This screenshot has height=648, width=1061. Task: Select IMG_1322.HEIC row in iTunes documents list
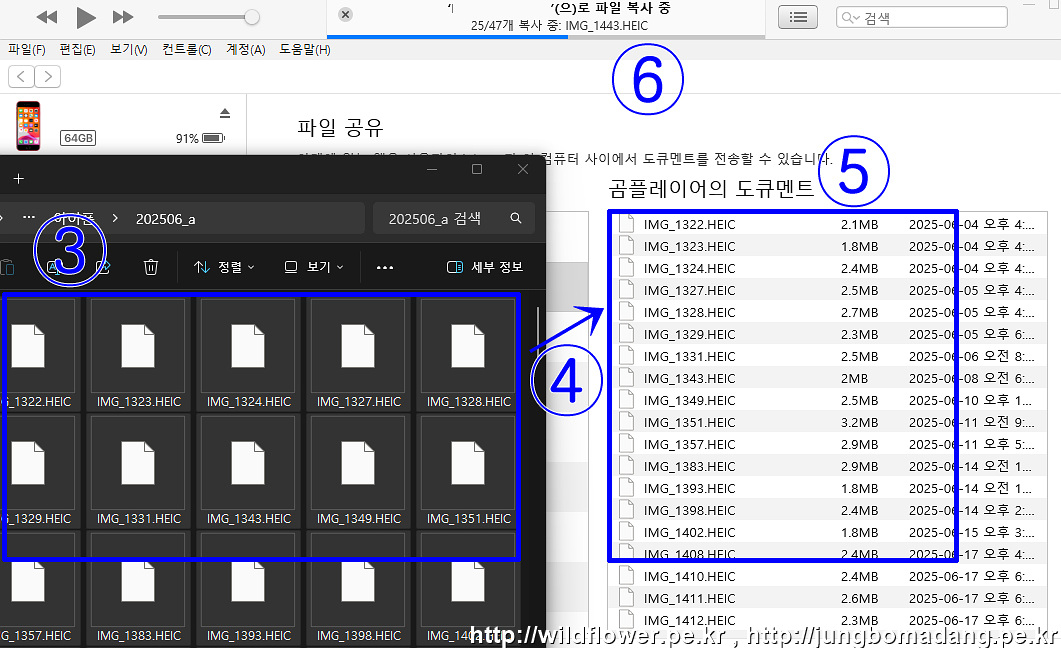827,224
